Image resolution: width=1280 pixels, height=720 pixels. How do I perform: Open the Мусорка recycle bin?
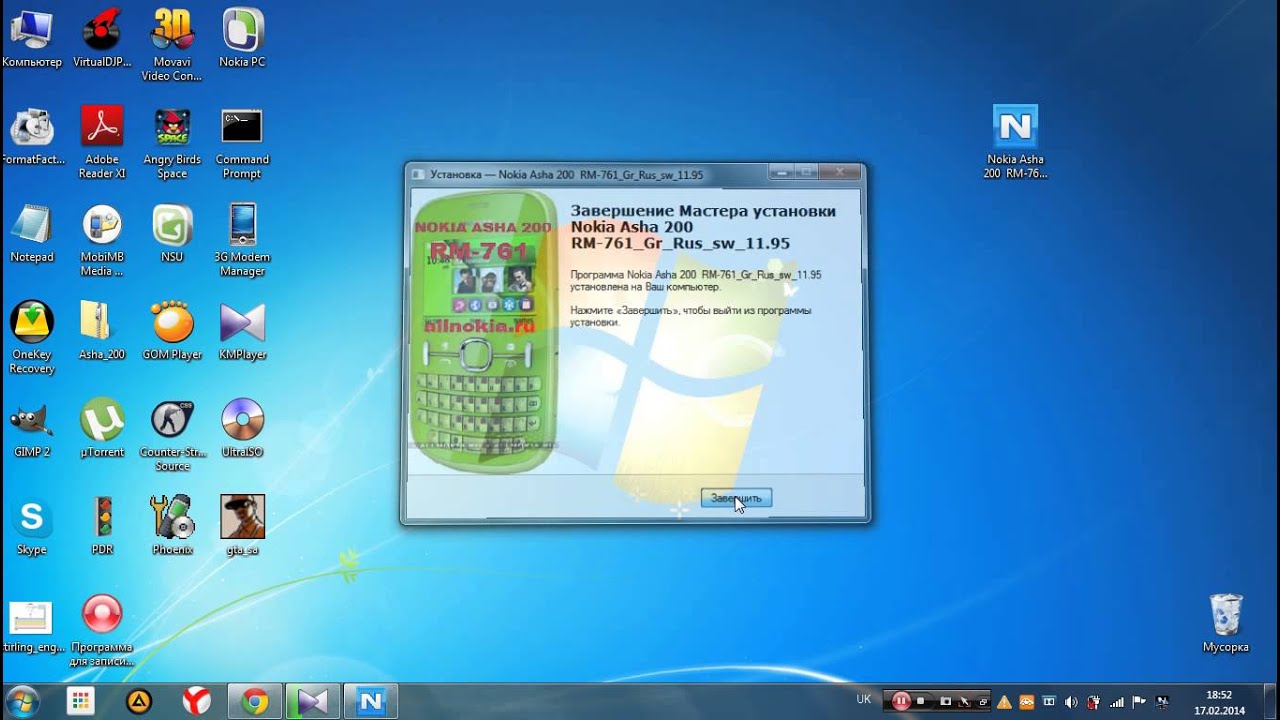click(x=1226, y=623)
